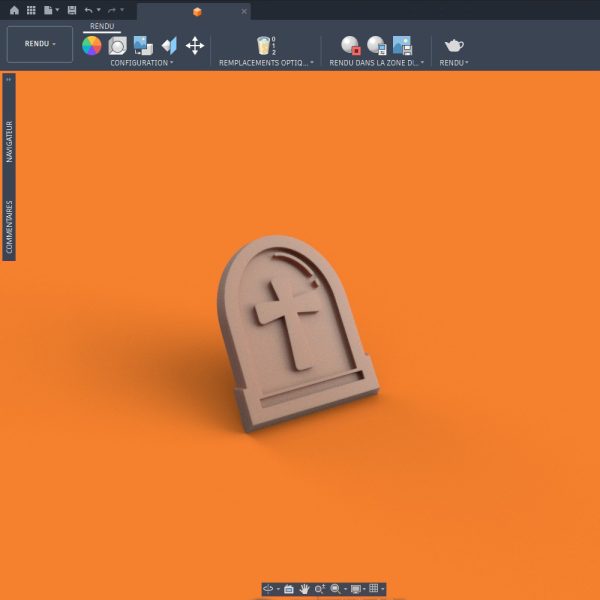This screenshot has height=600, width=600.
Task: Select the open document tab
Action: [x=194, y=11]
